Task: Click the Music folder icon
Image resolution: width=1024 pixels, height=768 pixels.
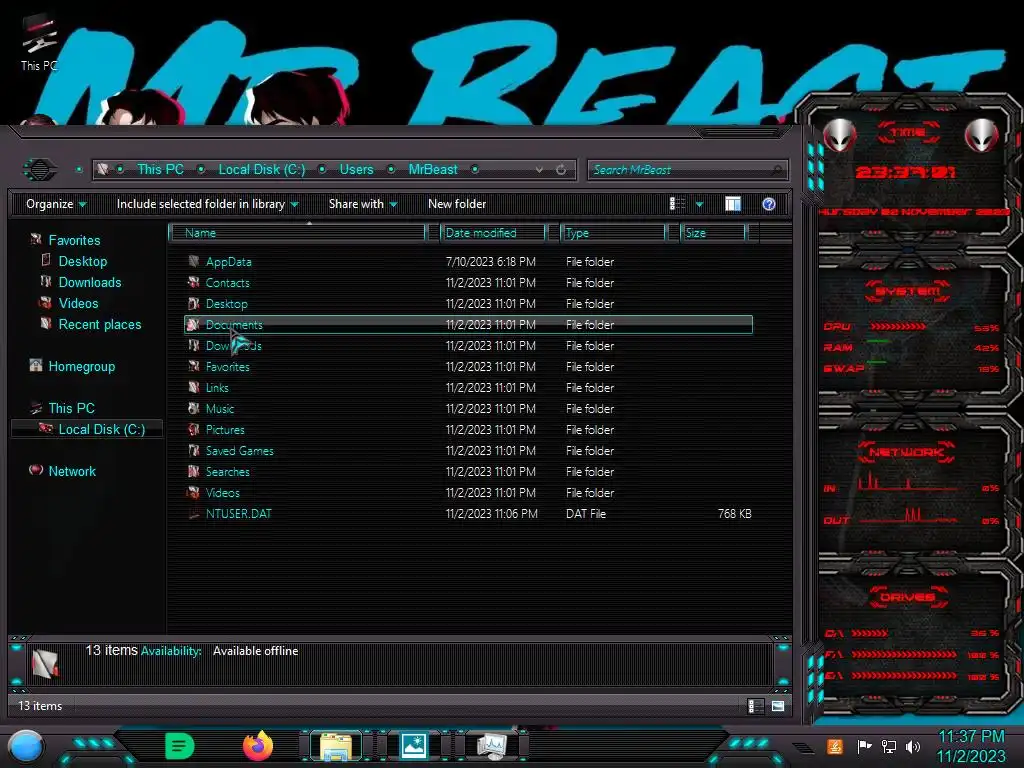Action: tap(193, 408)
